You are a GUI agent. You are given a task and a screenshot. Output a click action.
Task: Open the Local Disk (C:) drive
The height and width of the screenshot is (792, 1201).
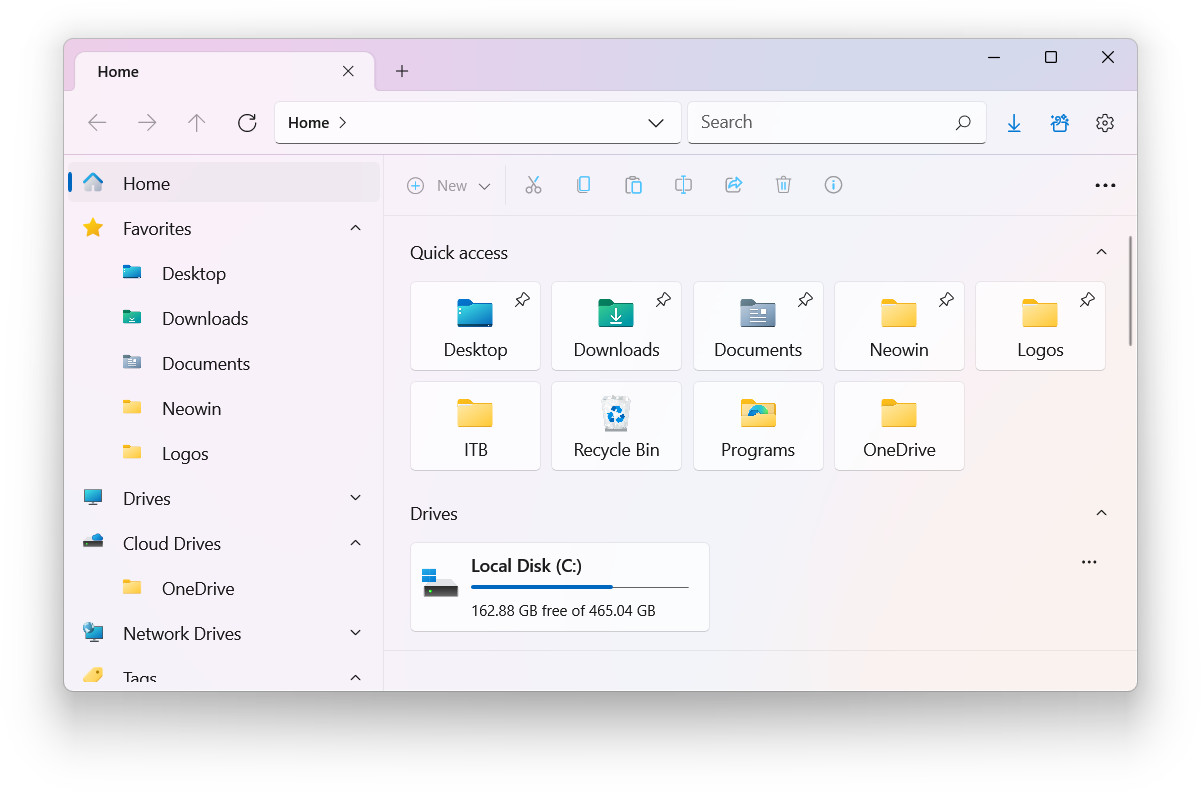(559, 587)
